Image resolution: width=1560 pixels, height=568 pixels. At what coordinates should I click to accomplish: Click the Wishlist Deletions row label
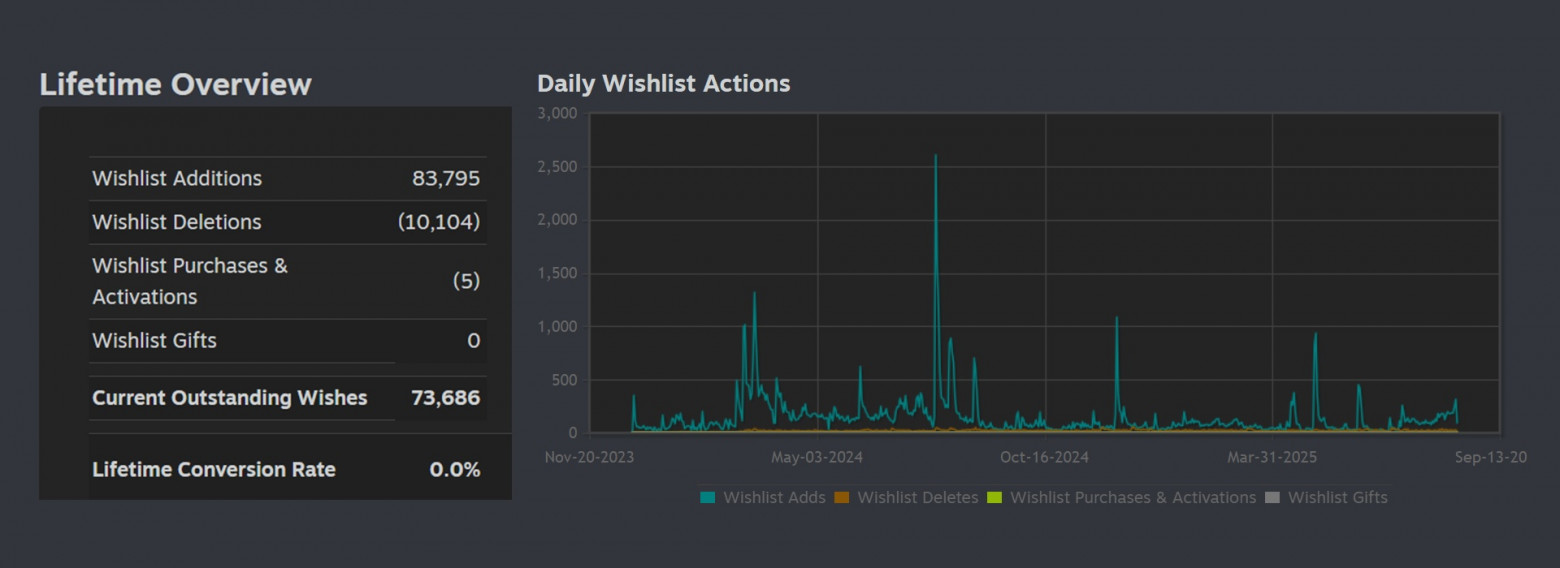click(x=177, y=222)
